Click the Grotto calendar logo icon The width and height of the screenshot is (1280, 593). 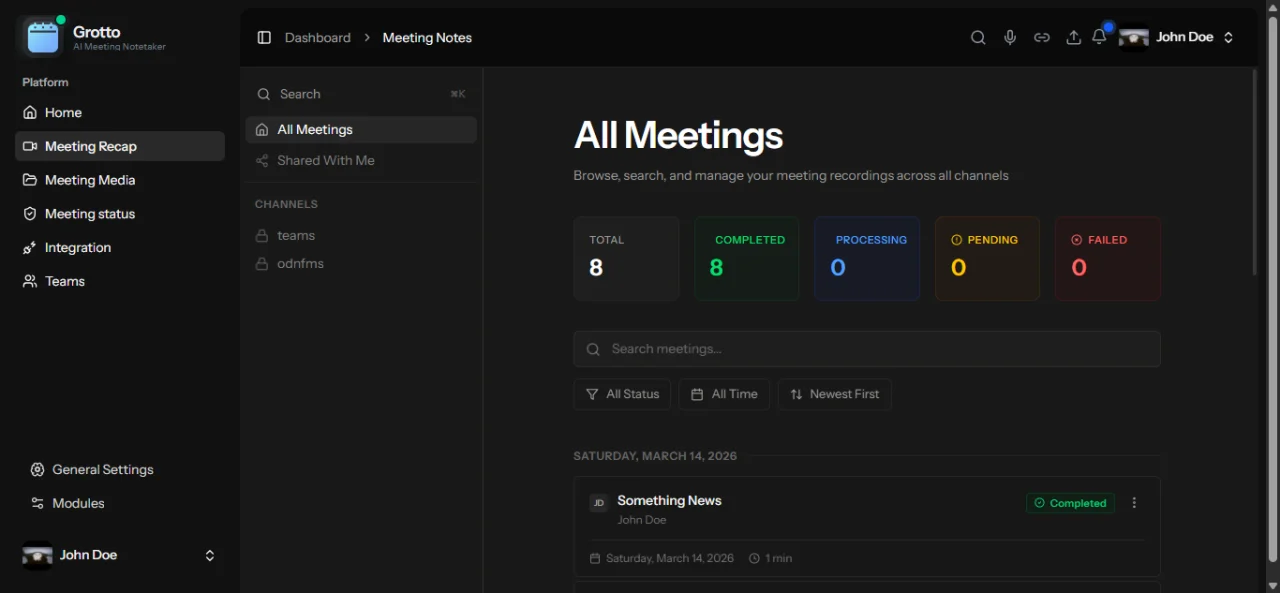tap(43, 37)
